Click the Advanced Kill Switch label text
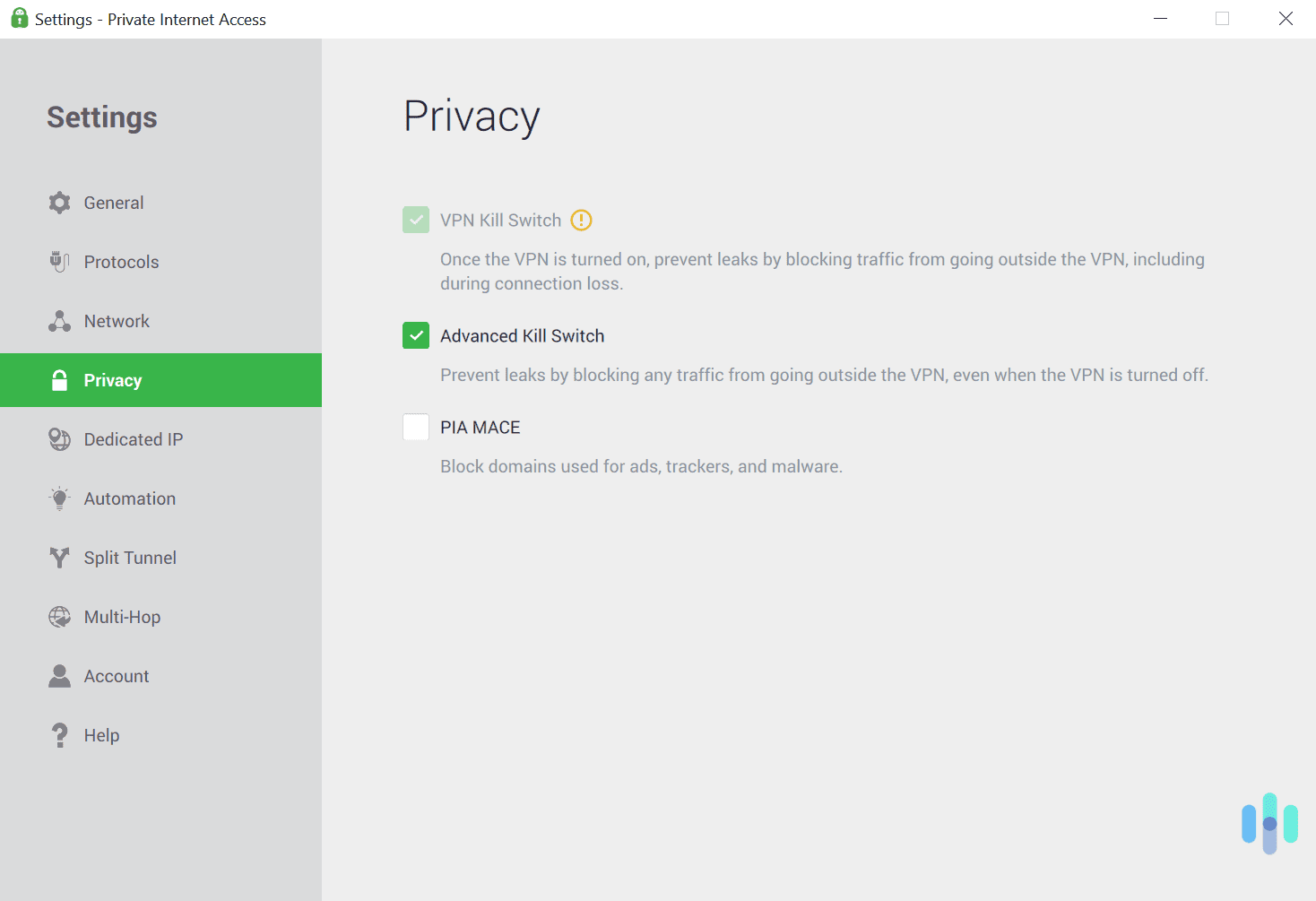 point(522,336)
